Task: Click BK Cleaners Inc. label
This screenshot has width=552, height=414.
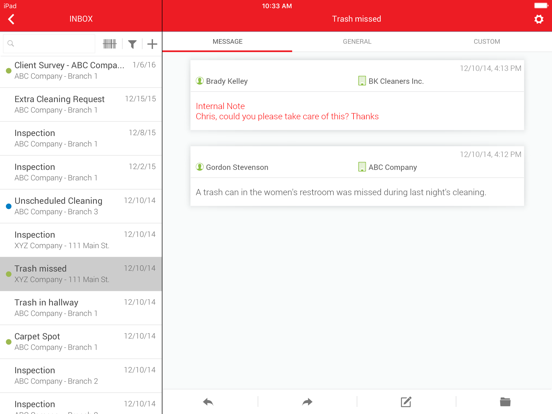Action: tap(396, 81)
